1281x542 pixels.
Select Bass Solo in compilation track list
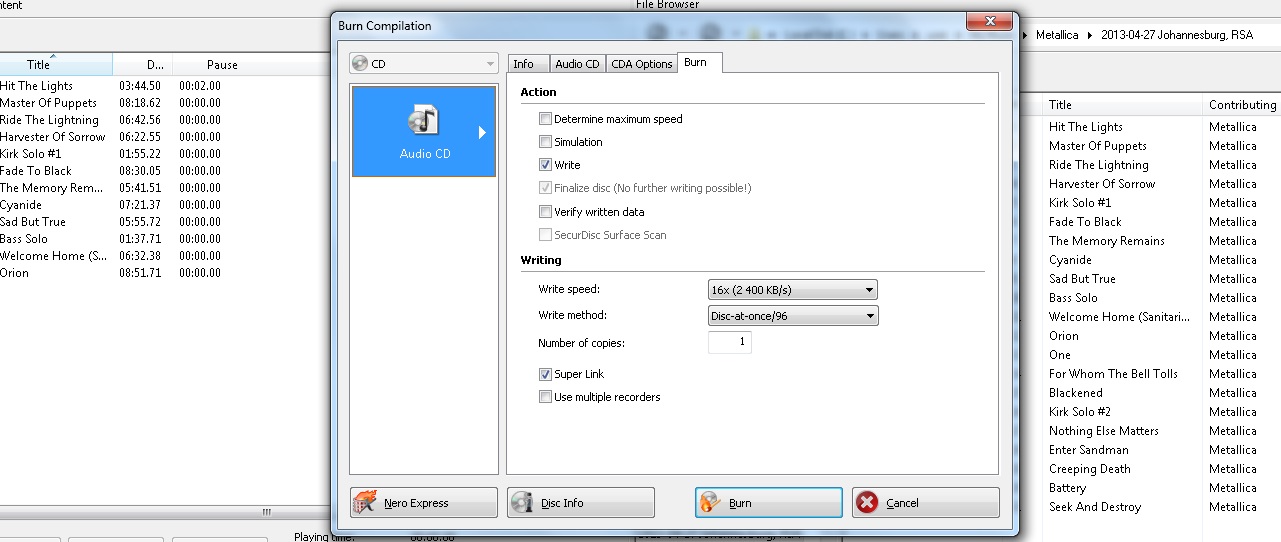24,239
